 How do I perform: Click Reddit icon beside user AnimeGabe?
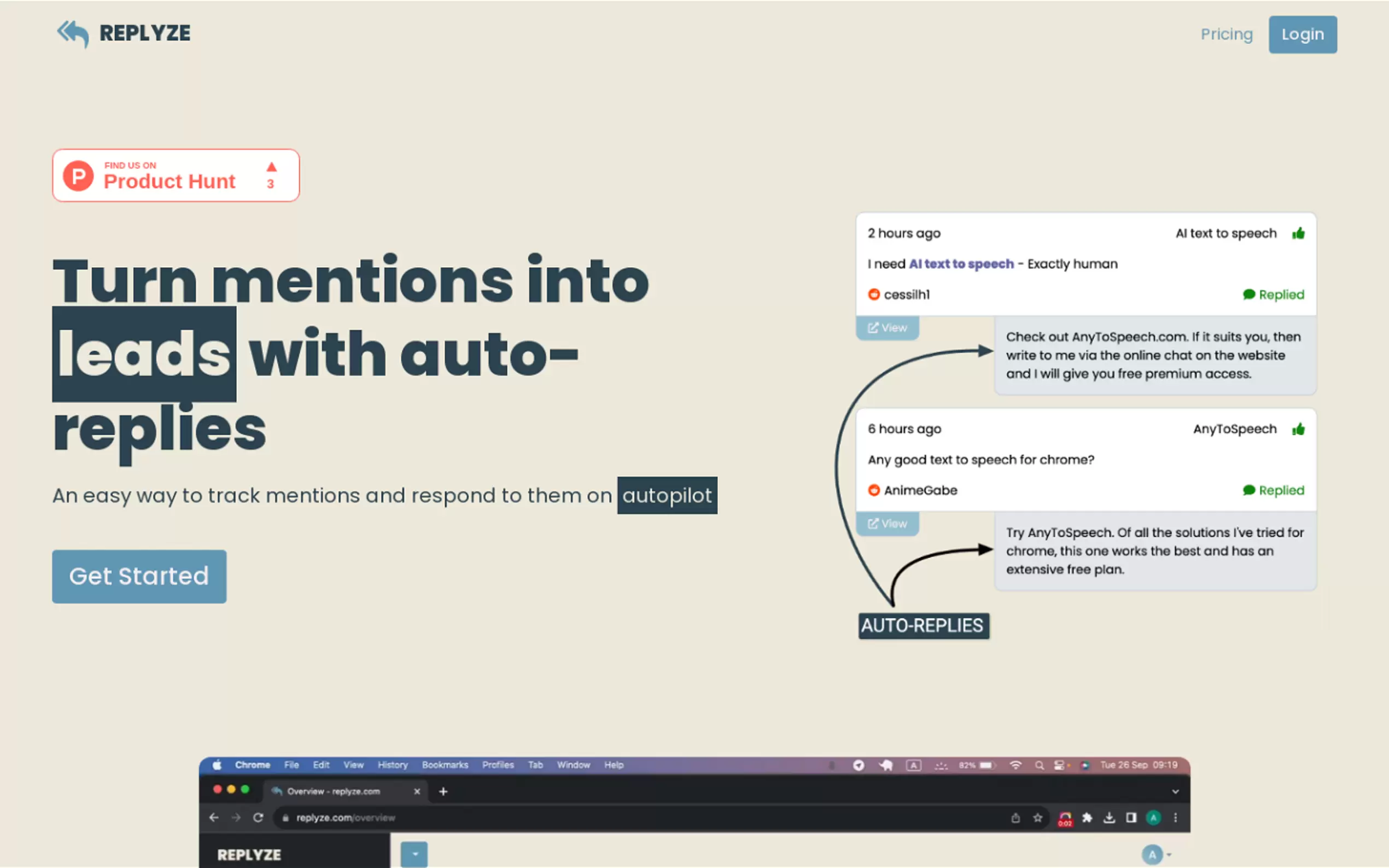pyautogui.click(x=873, y=490)
